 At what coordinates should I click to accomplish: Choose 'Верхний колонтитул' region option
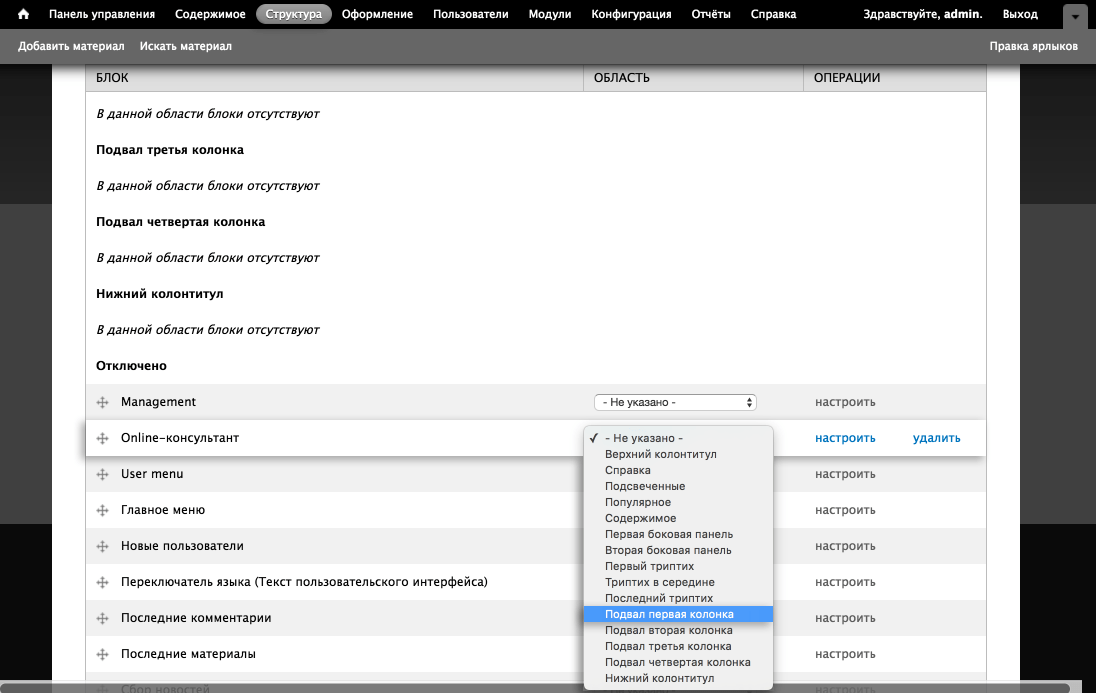[x=679, y=455]
